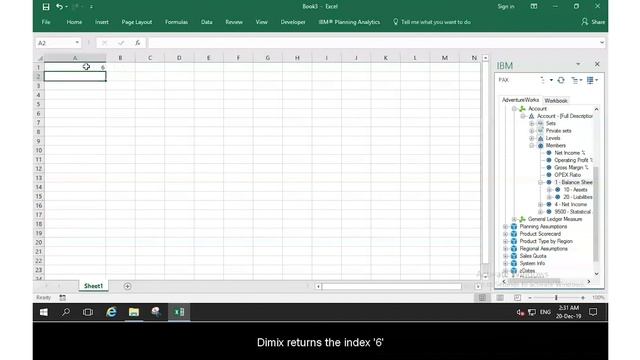
Task: Select the Sheet1 tab
Action: coord(93,286)
